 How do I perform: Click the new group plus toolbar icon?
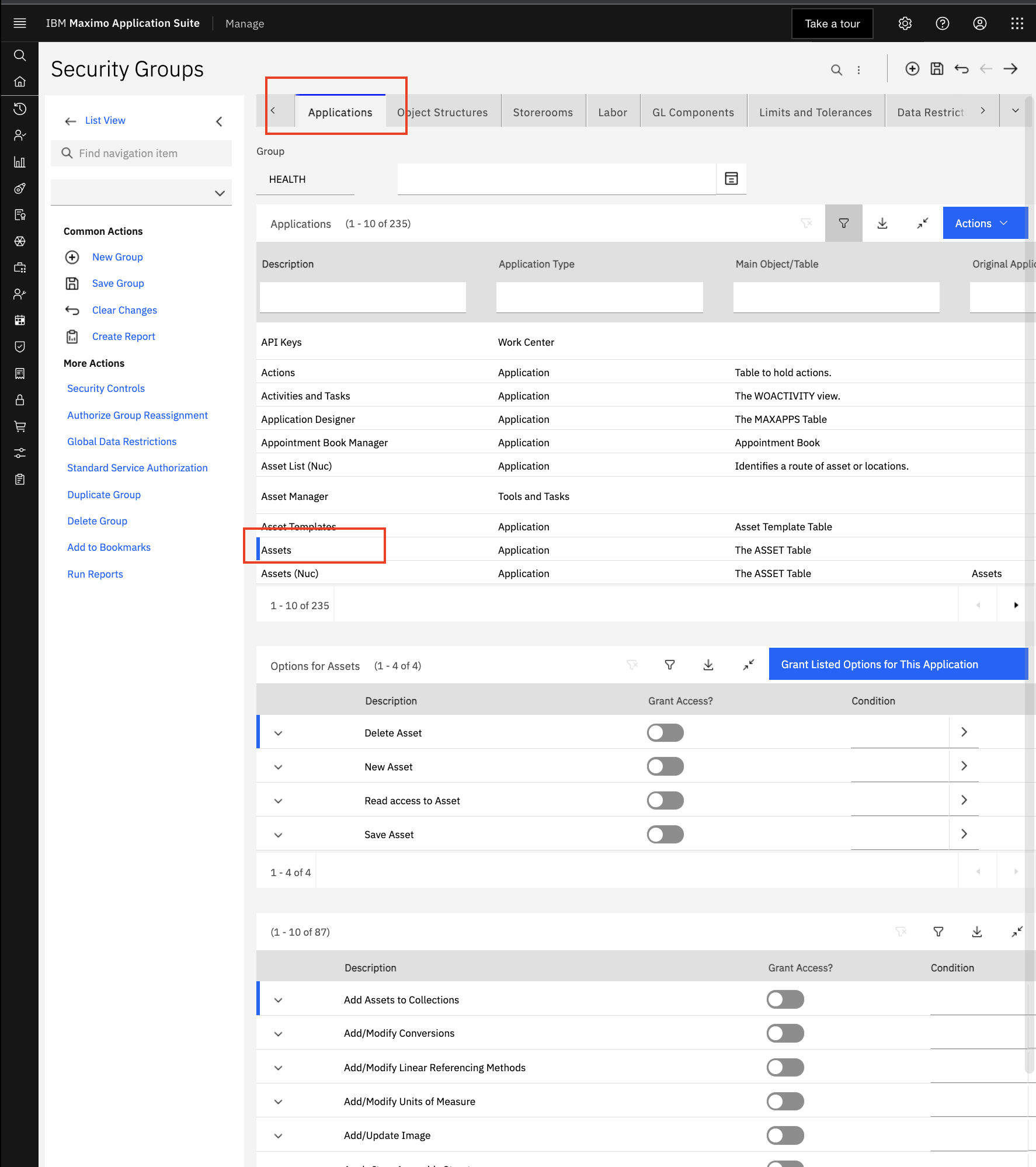912,69
